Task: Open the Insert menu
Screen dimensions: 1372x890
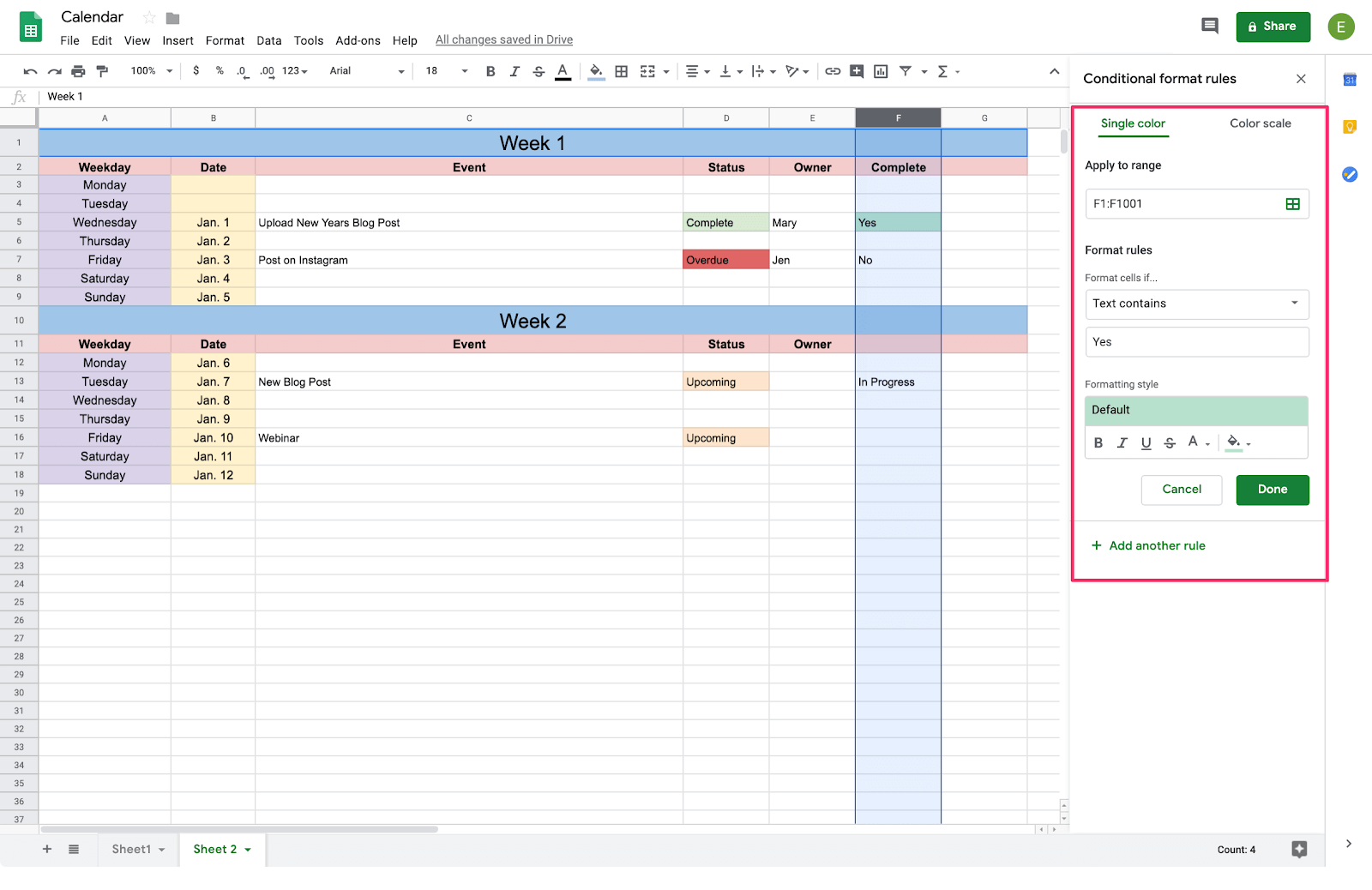Action: click(x=178, y=40)
